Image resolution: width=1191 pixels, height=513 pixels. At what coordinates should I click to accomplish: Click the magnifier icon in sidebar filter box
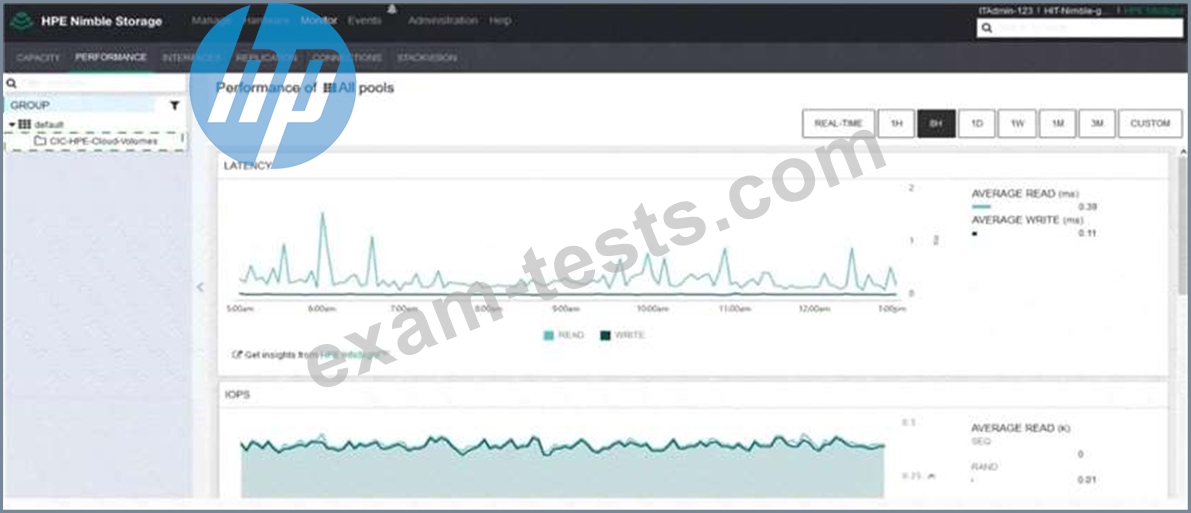tap(11, 83)
